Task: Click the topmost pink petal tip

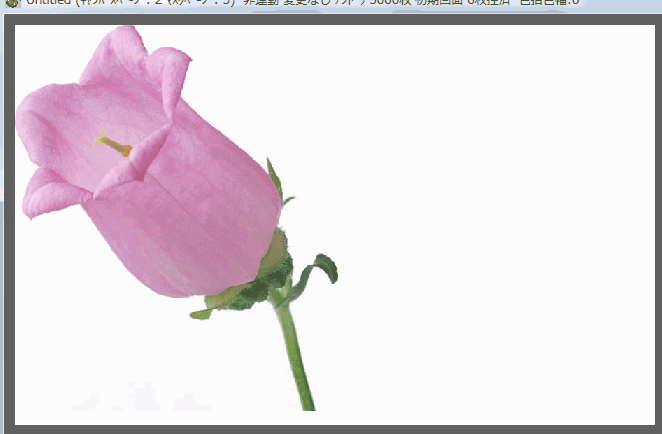Action: [120, 38]
